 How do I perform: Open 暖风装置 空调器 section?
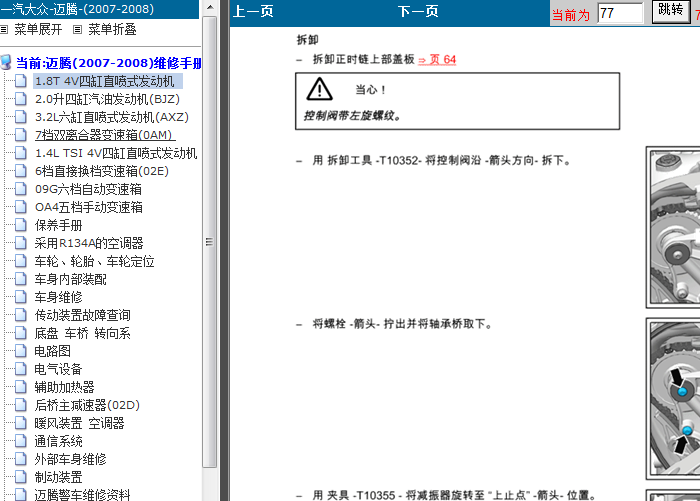(x=79, y=423)
